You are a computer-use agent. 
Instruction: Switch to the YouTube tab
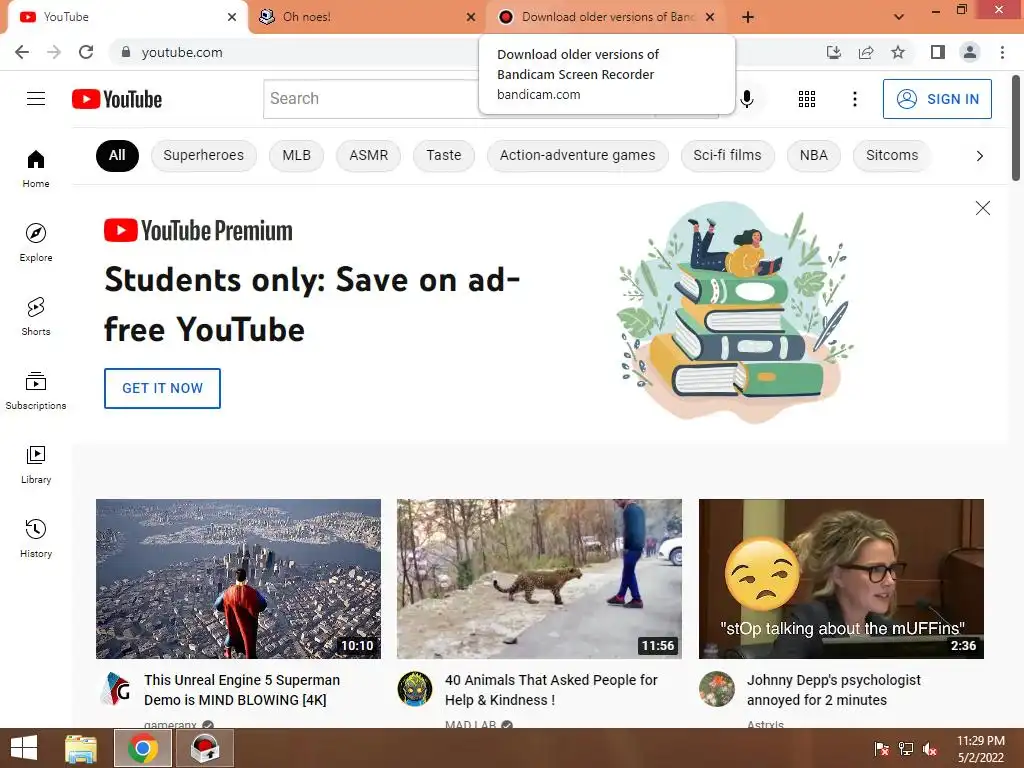coord(124,17)
